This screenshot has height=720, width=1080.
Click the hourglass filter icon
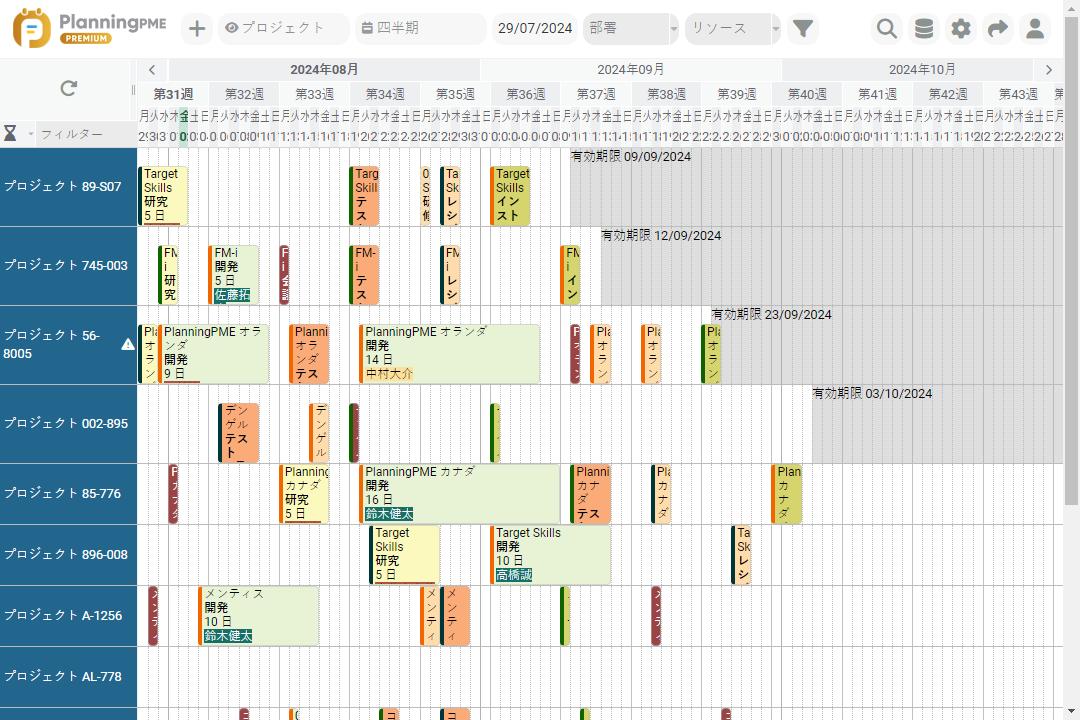10,133
